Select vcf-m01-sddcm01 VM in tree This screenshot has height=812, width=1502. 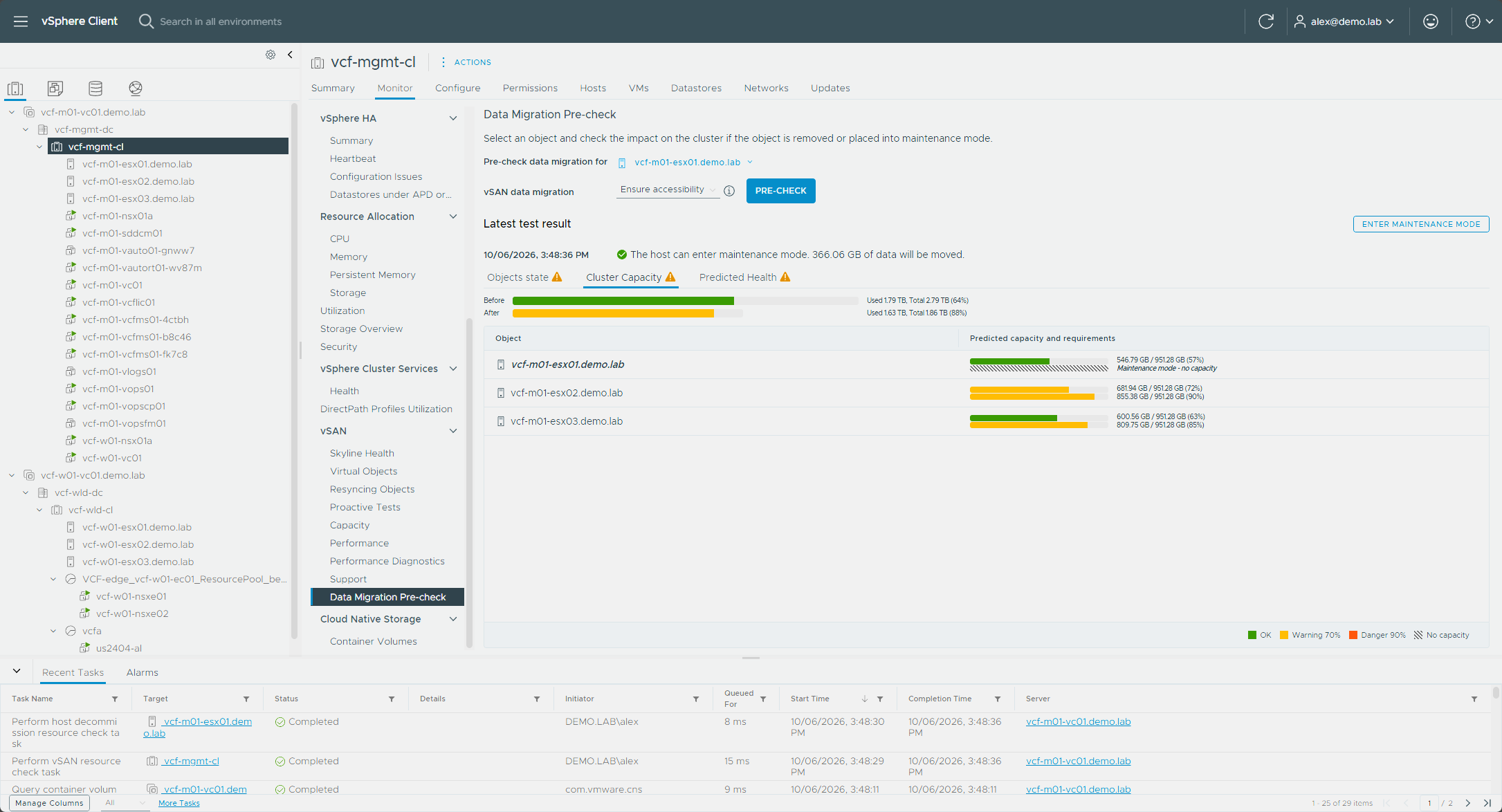point(122,233)
